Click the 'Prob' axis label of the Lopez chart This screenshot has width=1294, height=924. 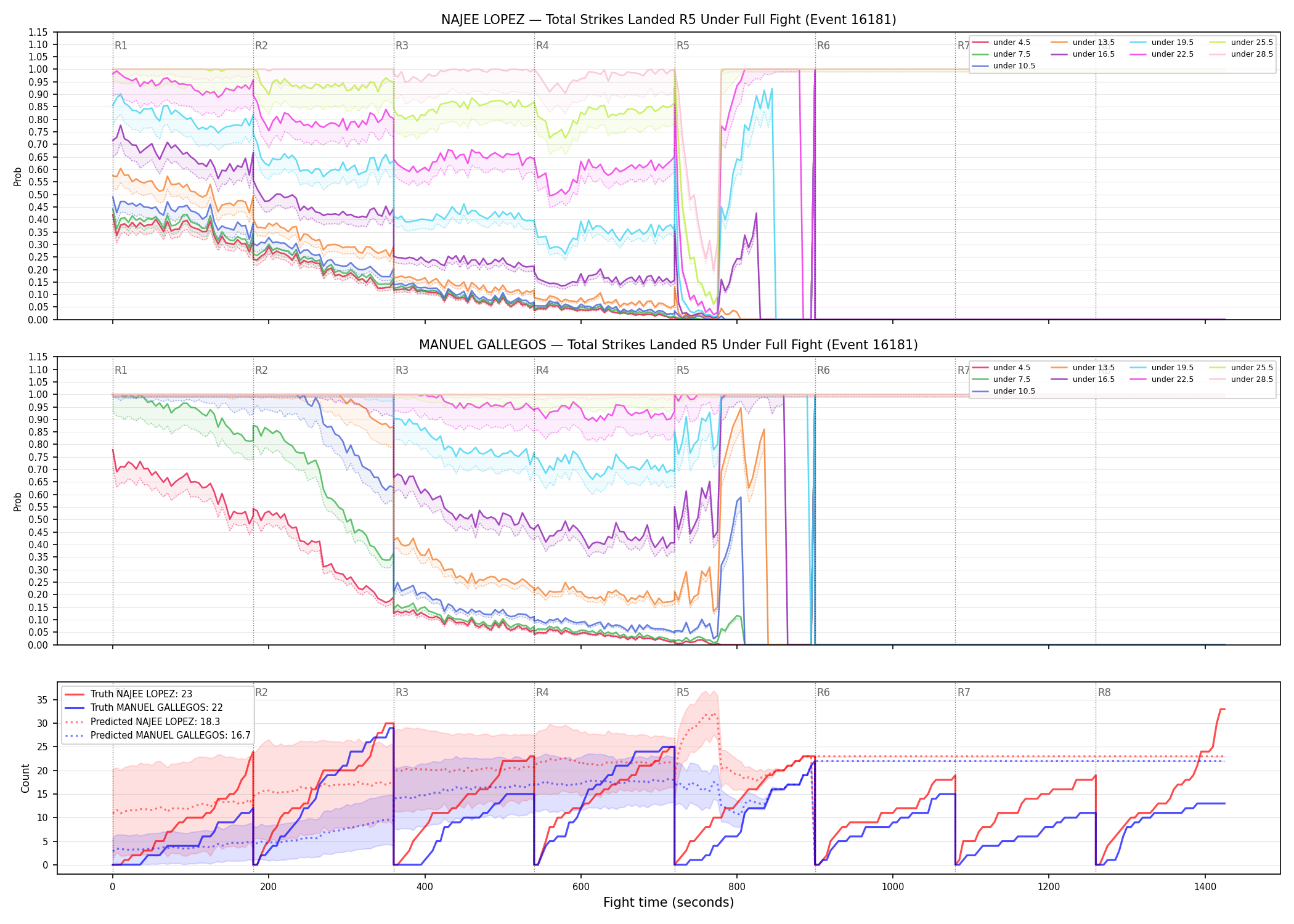(17, 176)
